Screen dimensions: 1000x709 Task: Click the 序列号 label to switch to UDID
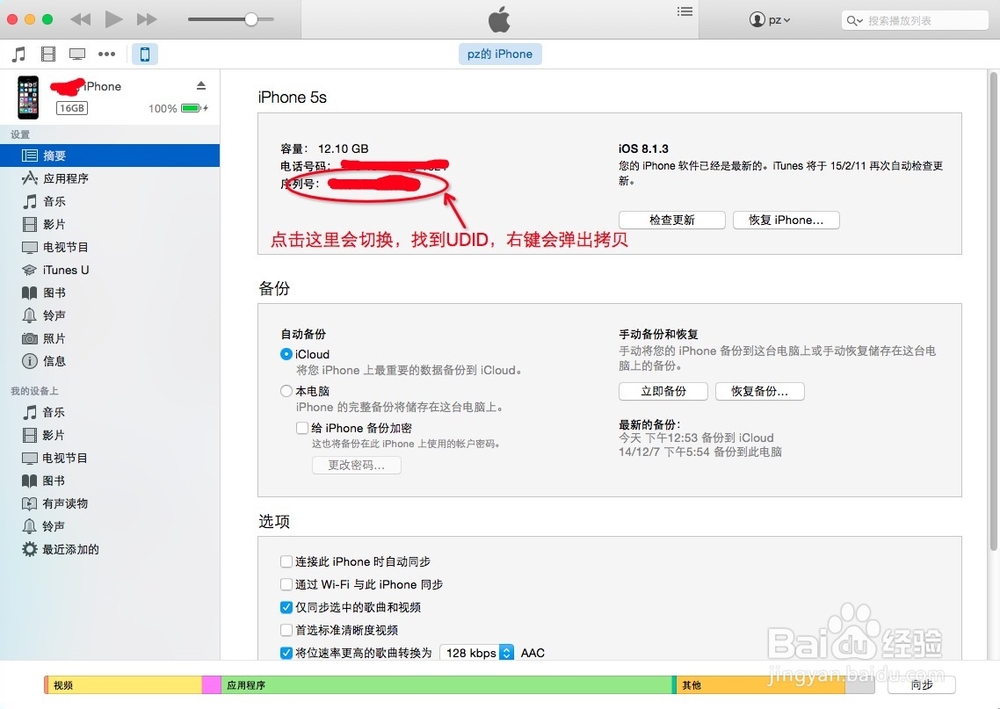pyautogui.click(x=300, y=184)
